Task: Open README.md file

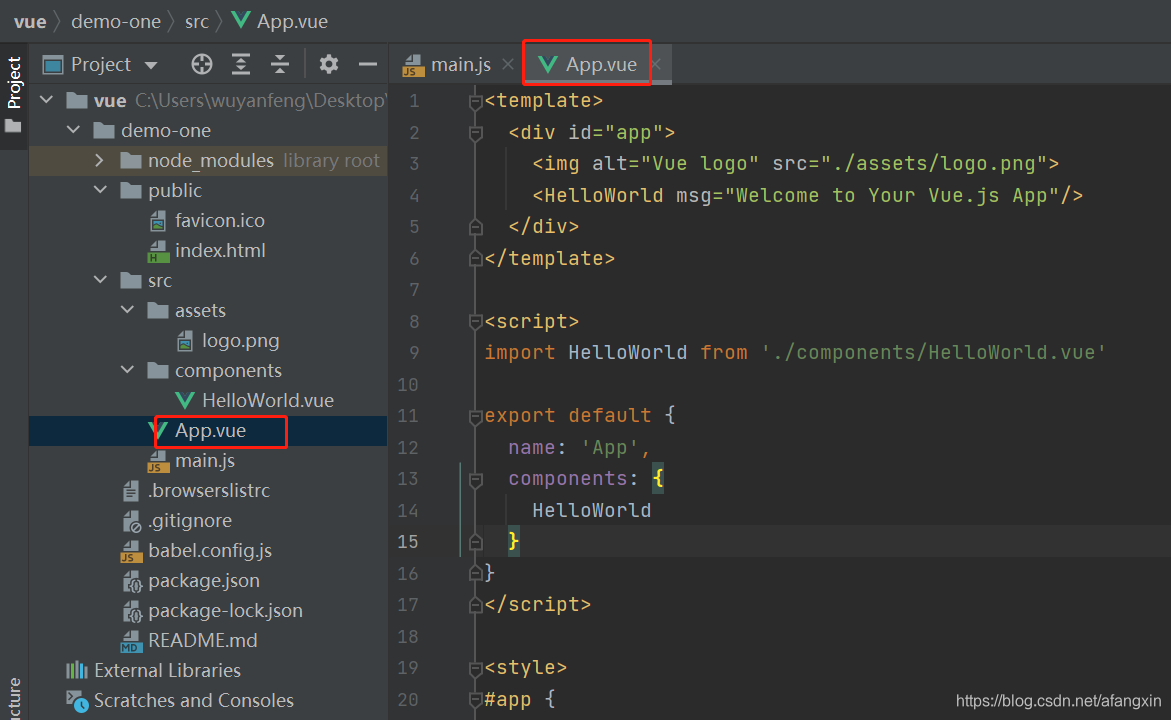Action: point(202,640)
